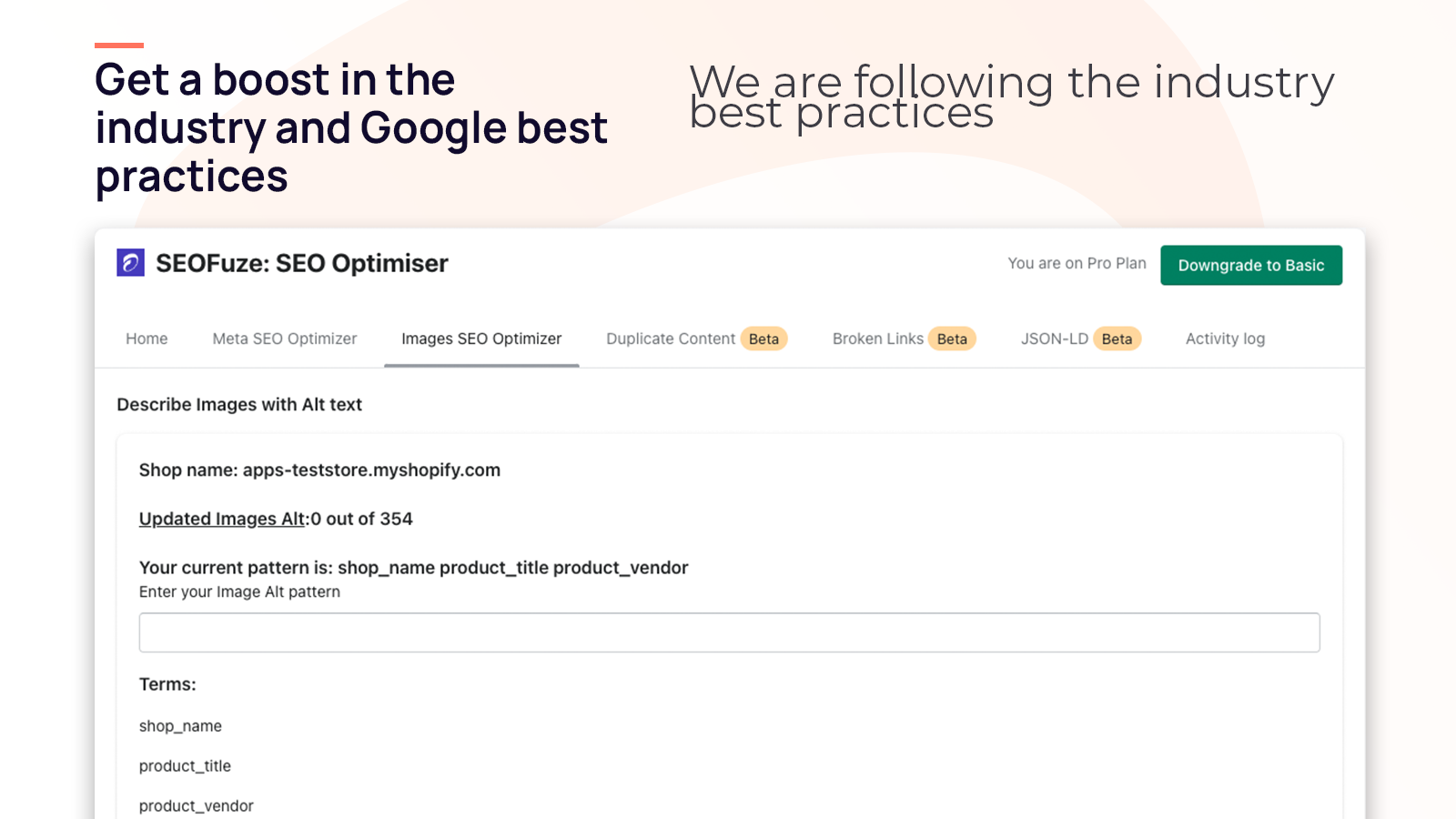Click the Describe Images with Alt text heading

click(x=239, y=405)
